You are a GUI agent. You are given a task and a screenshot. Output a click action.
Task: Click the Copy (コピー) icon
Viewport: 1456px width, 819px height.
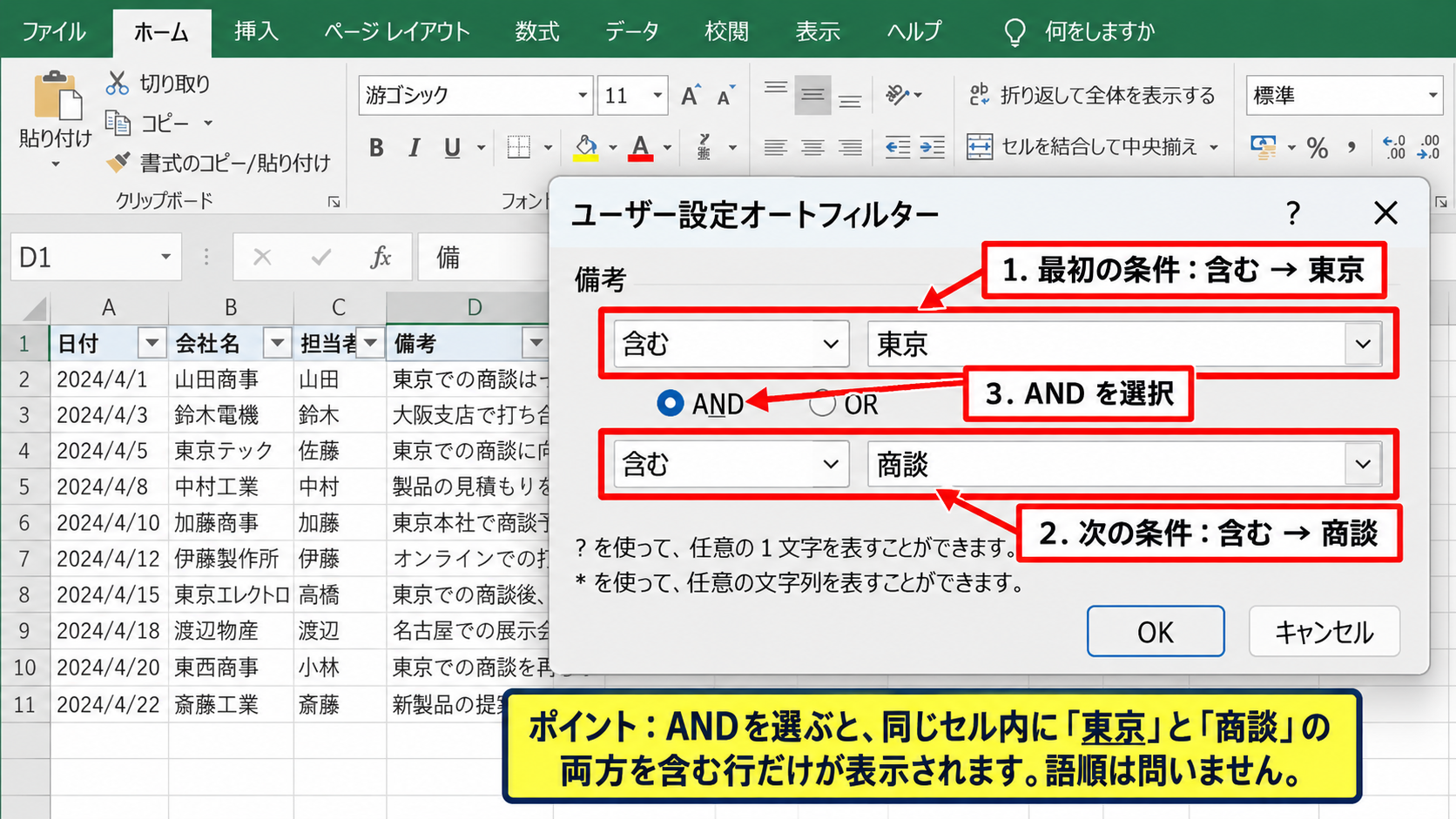click(x=118, y=123)
